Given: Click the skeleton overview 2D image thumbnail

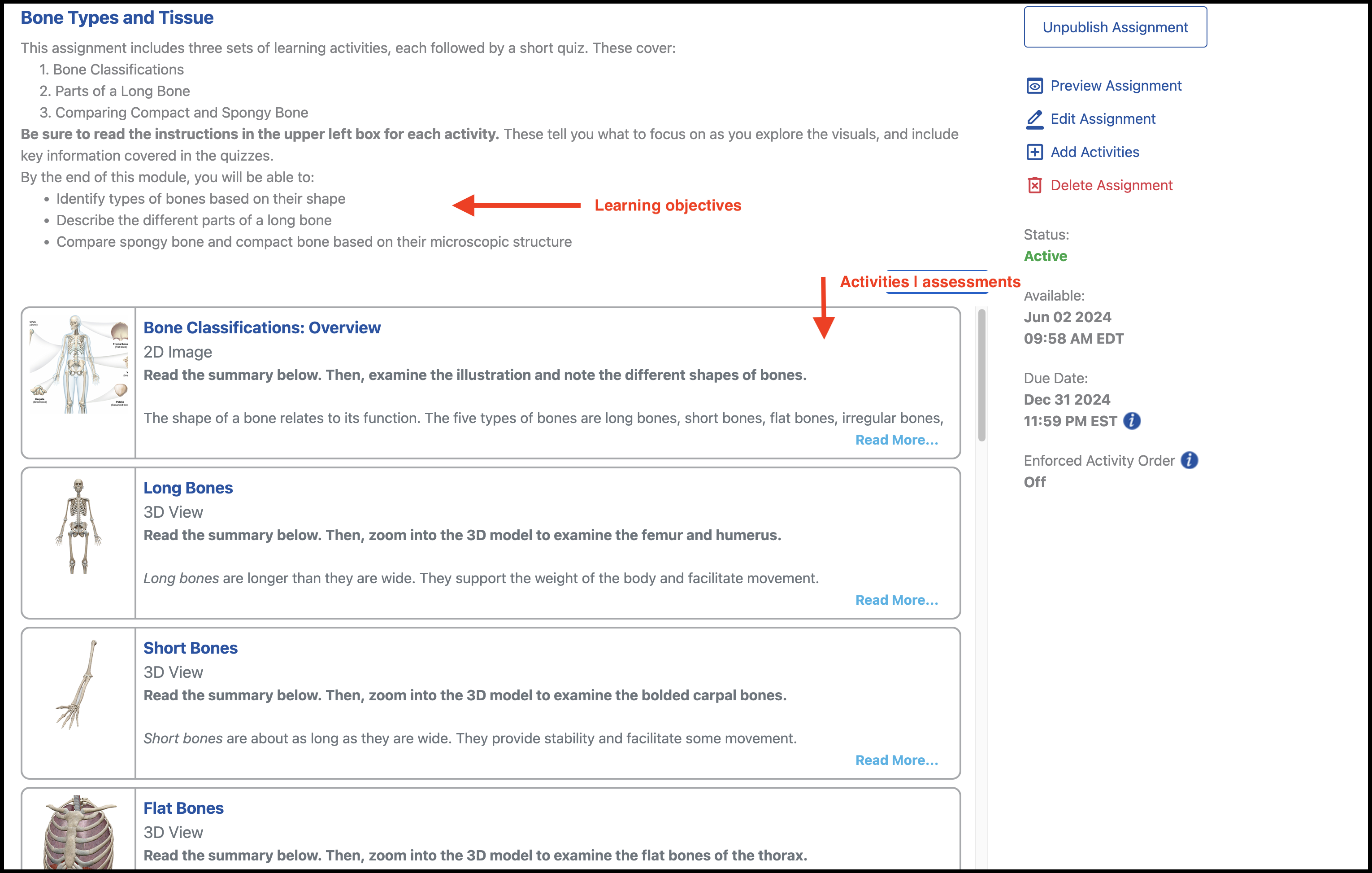Looking at the screenshot, I should coord(78,364).
